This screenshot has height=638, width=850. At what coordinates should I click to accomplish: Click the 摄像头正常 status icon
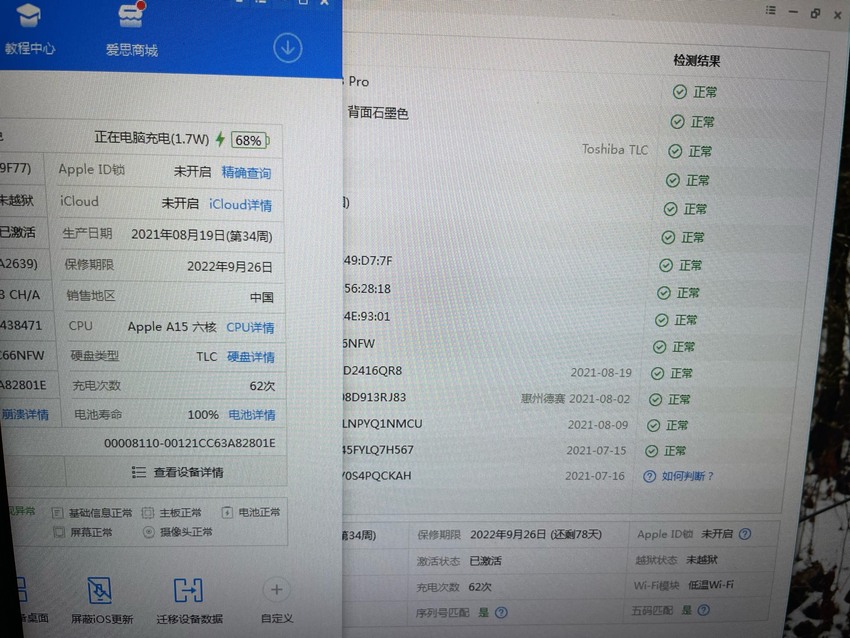(x=149, y=532)
